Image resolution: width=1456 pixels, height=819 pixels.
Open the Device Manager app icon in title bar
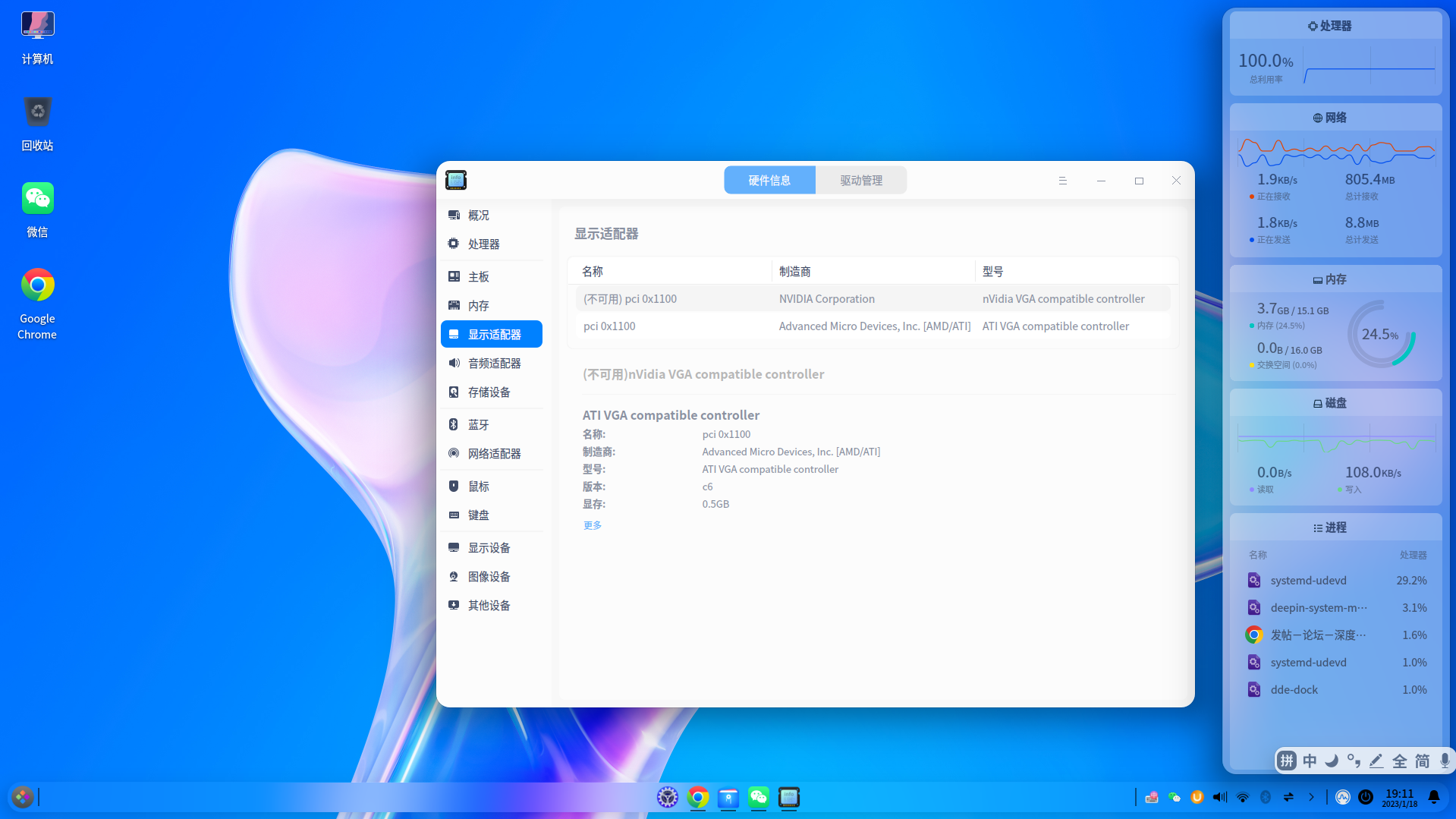pos(456,180)
